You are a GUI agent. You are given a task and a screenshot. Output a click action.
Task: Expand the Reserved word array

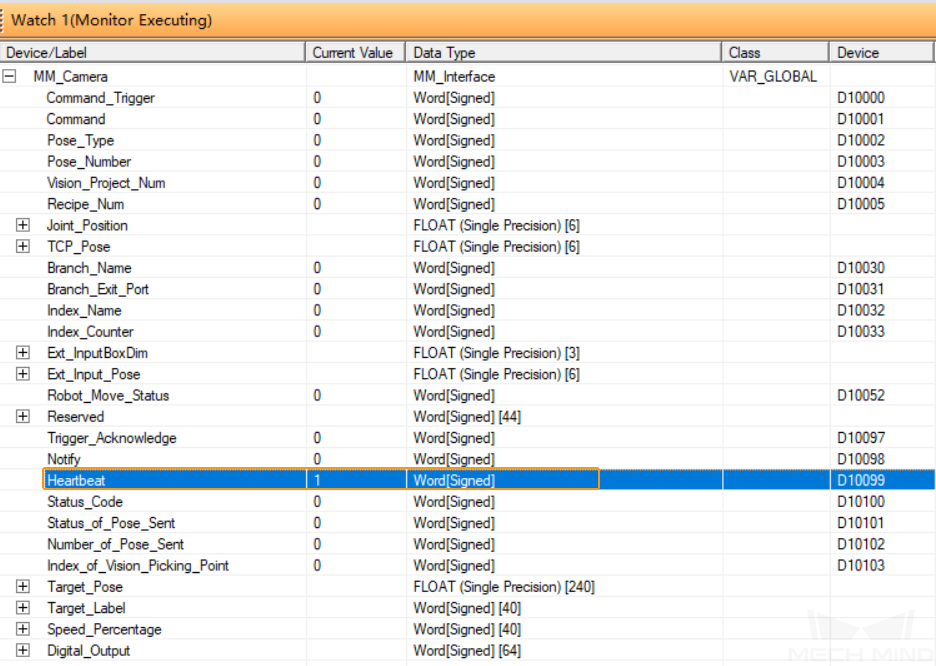click(x=23, y=416)
